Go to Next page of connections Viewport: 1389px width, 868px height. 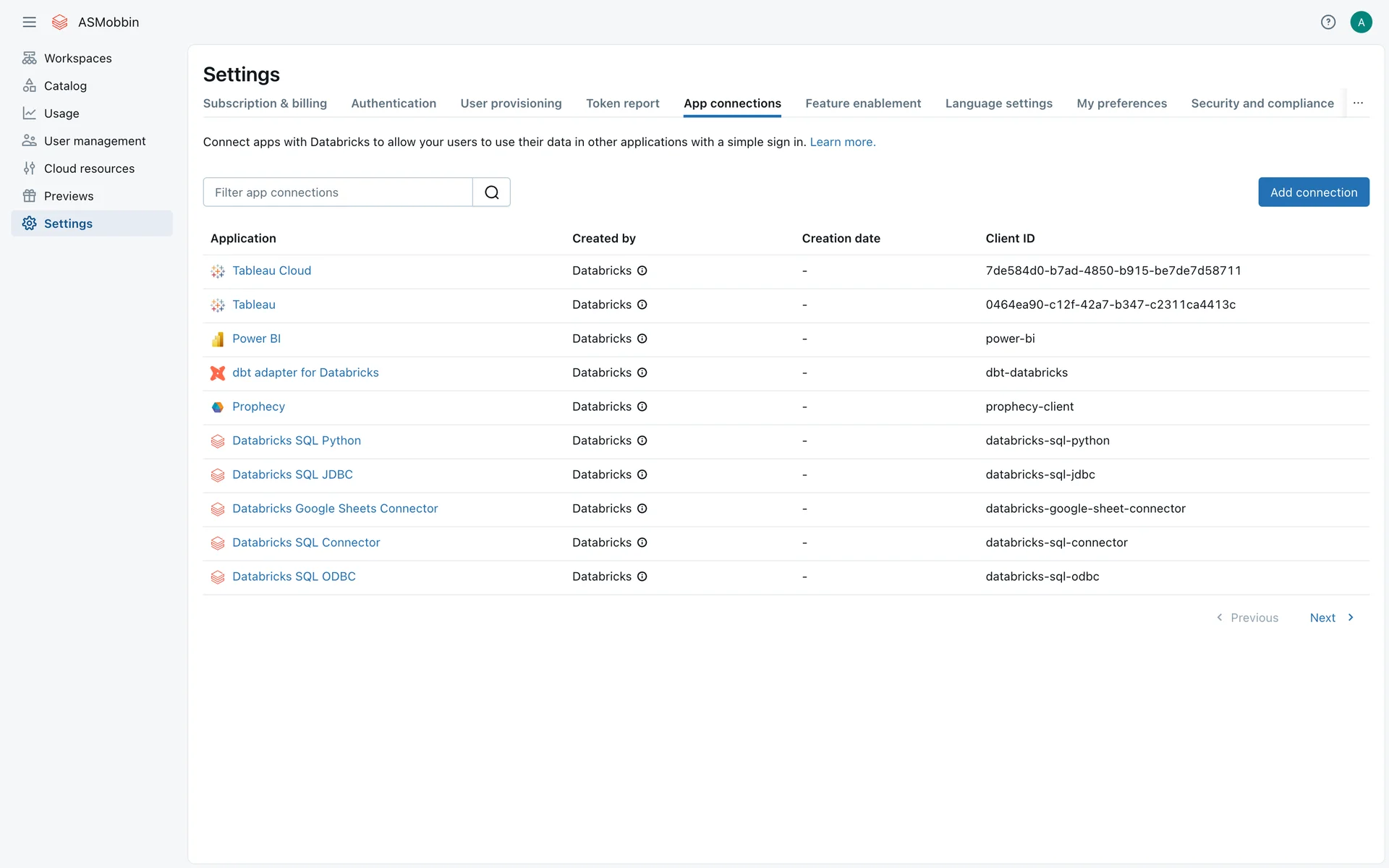(x=1331, y=618)
